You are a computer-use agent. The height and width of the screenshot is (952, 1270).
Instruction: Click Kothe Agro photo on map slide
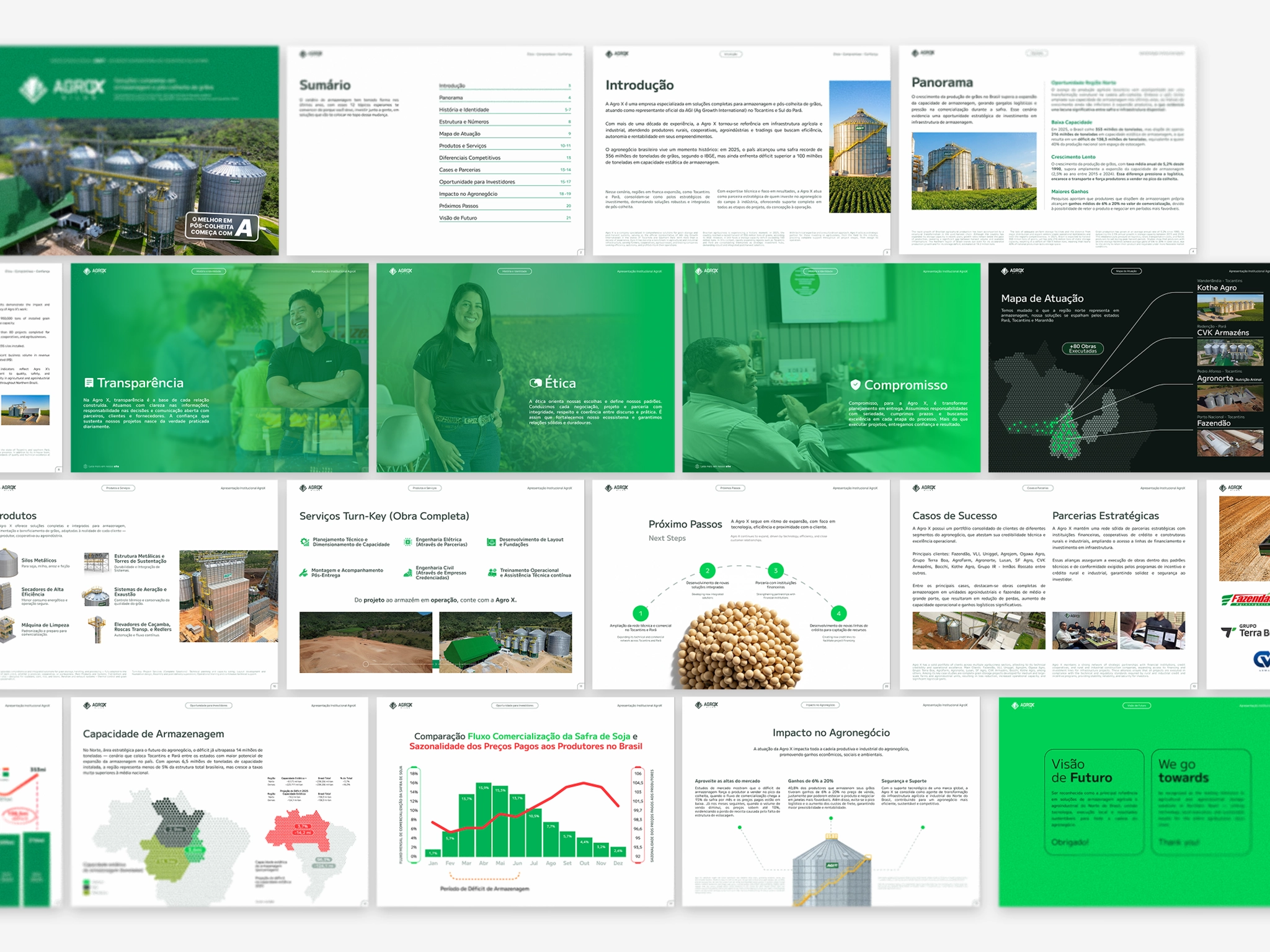1230,307
